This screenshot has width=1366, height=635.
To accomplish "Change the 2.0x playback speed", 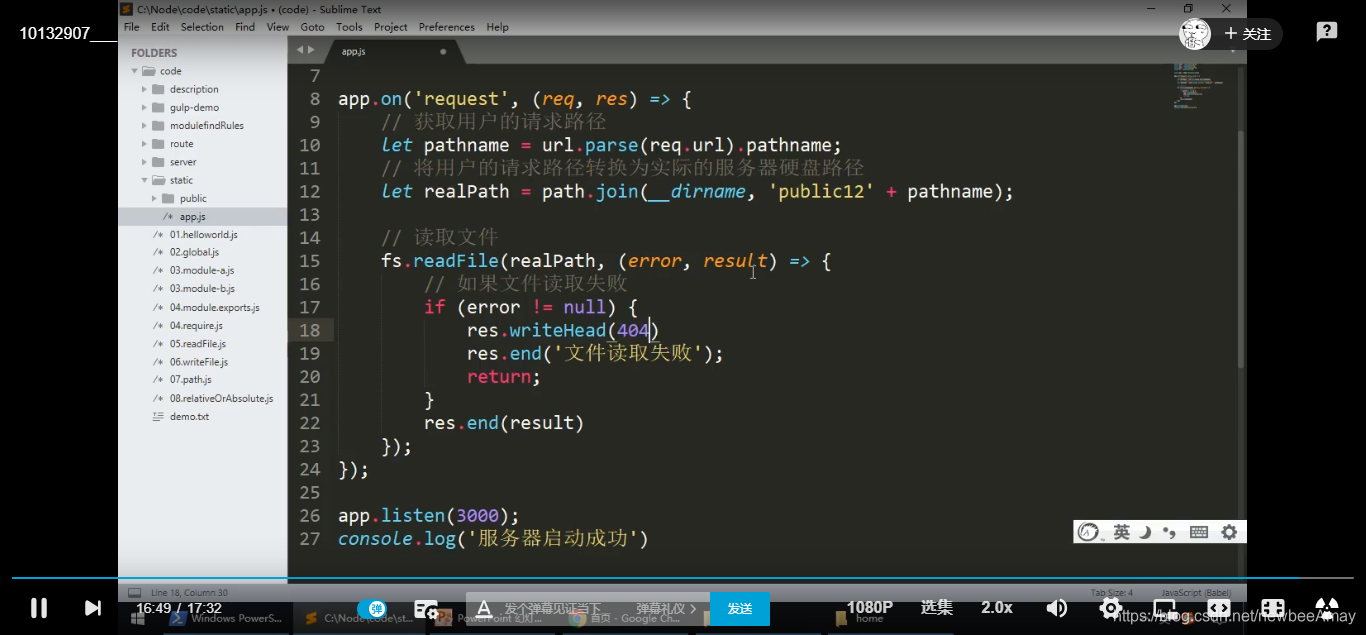I will pyautogui.click(x=997, y=607).
